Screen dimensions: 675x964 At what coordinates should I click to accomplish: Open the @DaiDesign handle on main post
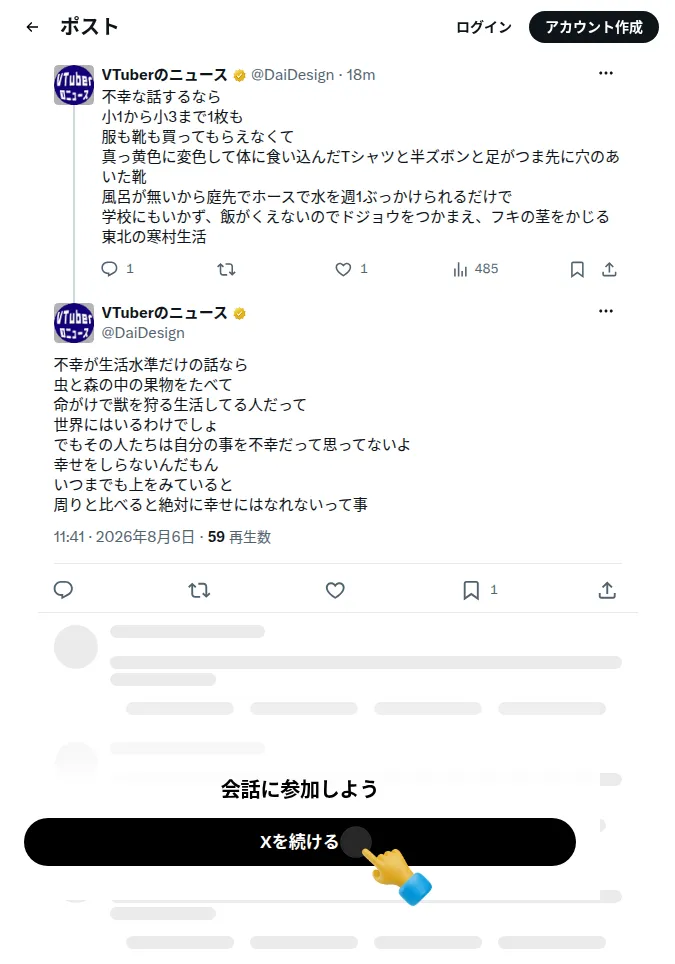tap(143, 333)
